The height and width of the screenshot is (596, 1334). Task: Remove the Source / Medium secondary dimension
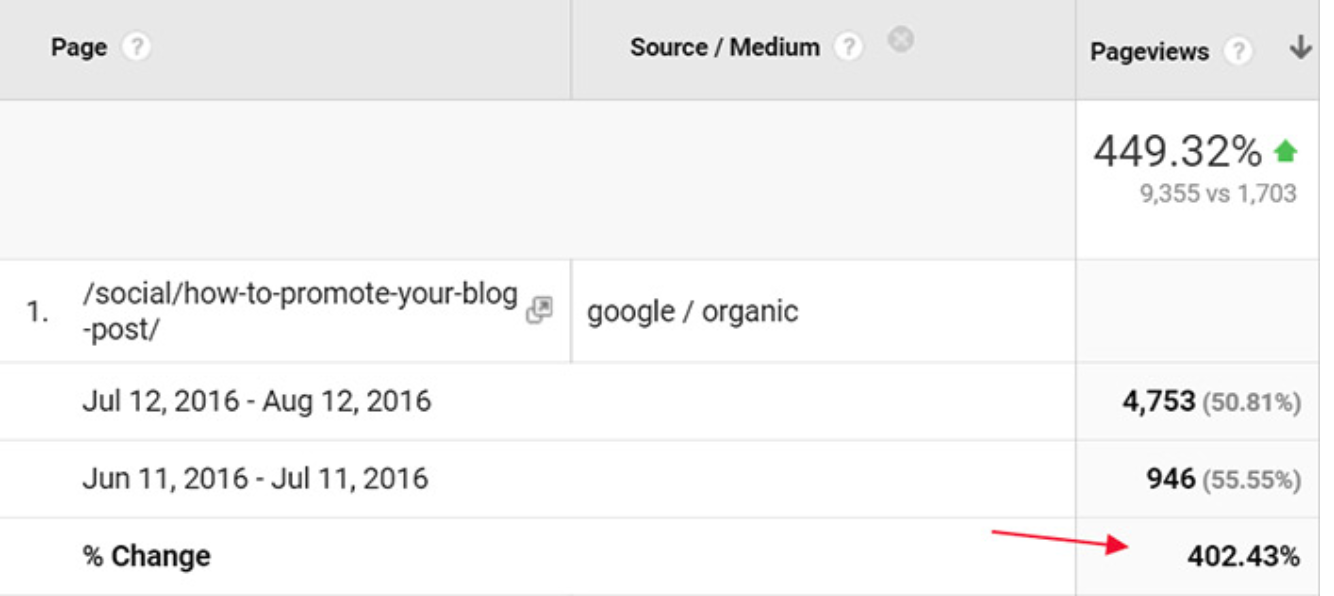tap(901, 40)
